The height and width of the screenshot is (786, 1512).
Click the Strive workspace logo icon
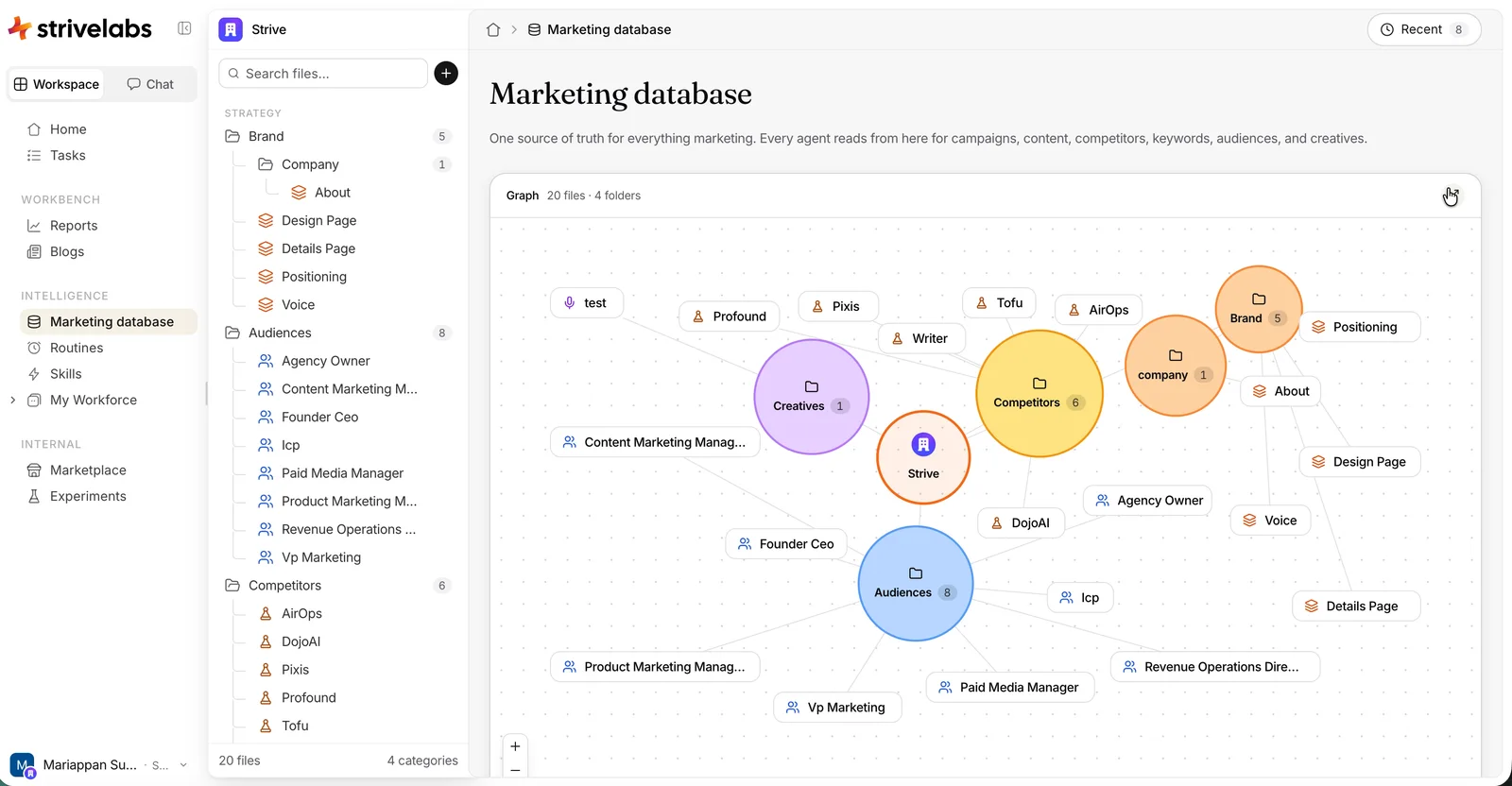(x=231, y=29)
